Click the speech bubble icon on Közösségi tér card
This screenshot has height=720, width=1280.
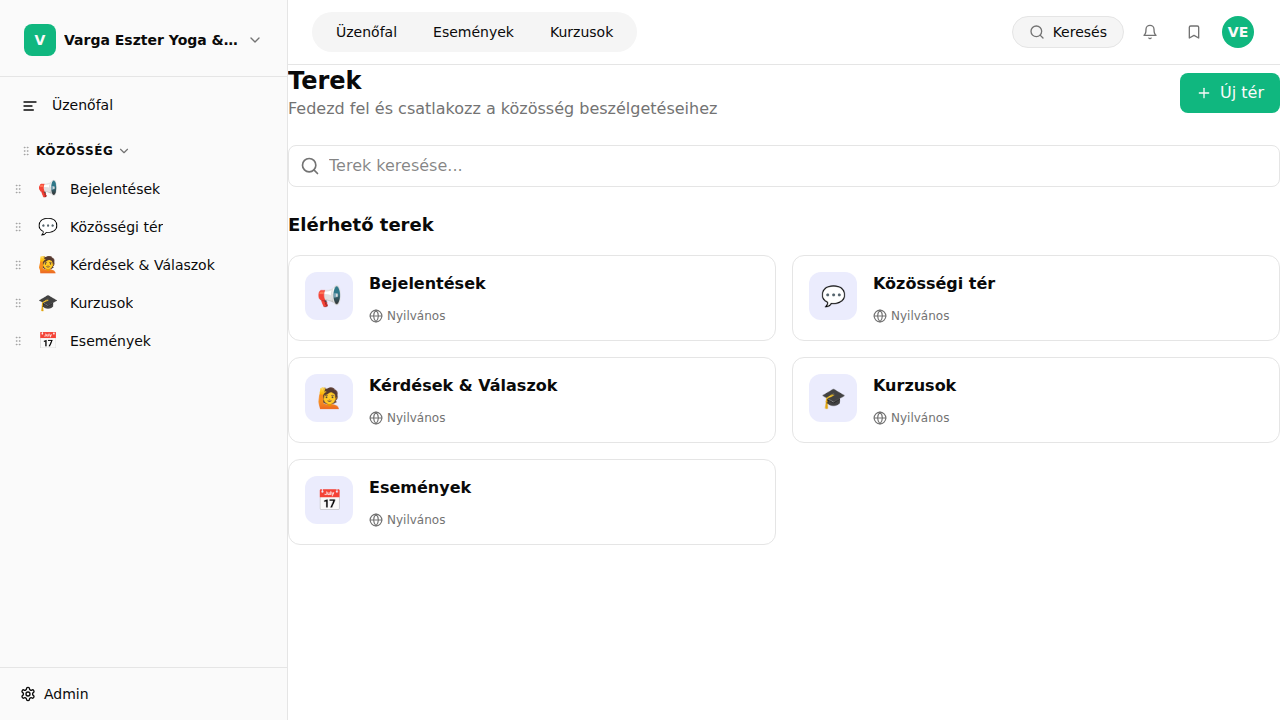pyautogui.click(x=833, y=296)
